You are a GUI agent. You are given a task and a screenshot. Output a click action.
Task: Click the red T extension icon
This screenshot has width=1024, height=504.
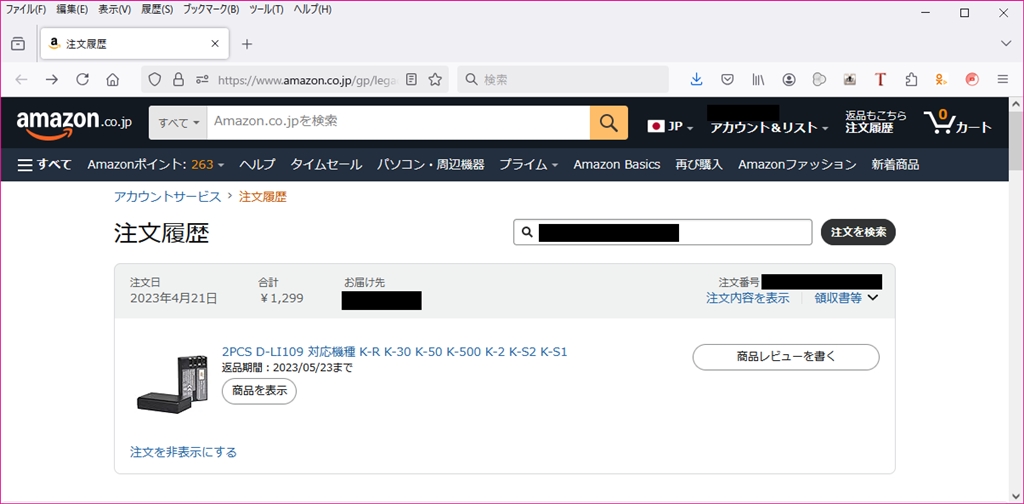(x=880, y=80)
